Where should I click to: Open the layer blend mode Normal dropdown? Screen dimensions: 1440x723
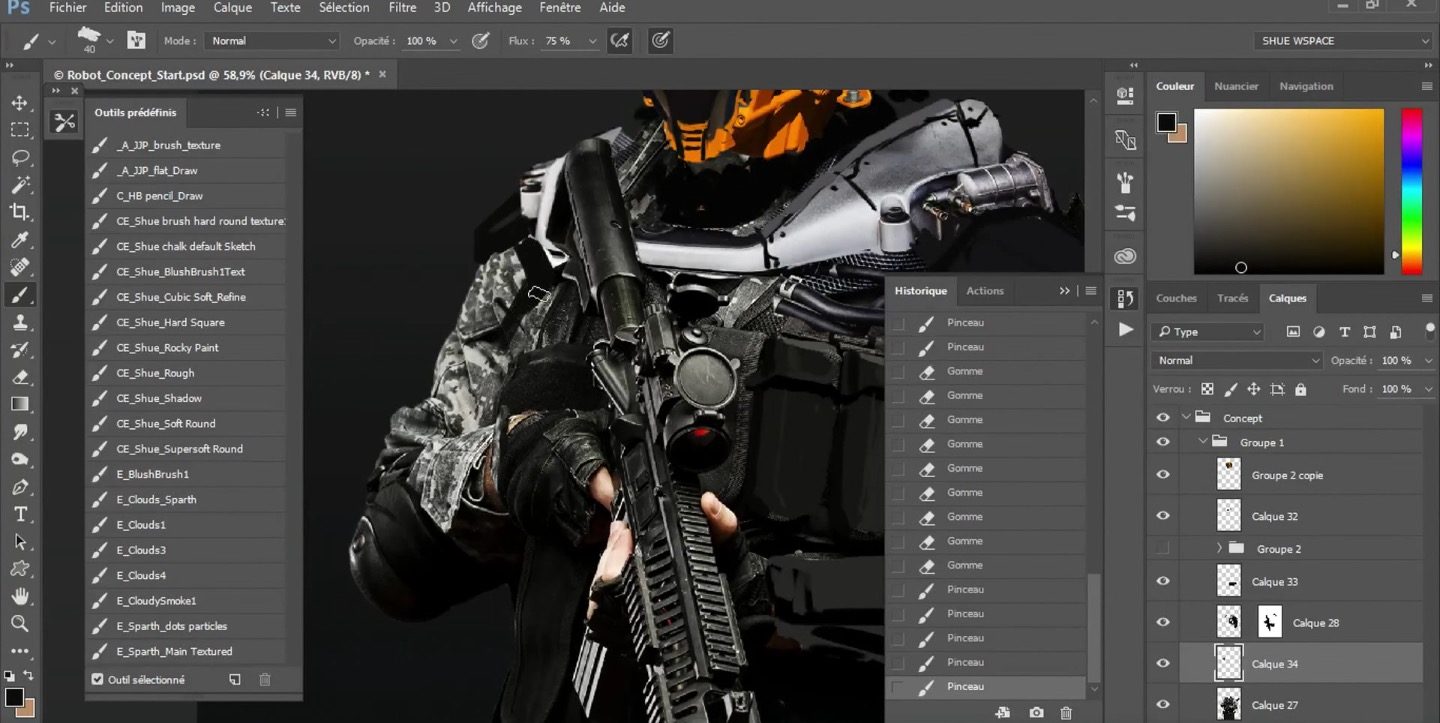1238,360
